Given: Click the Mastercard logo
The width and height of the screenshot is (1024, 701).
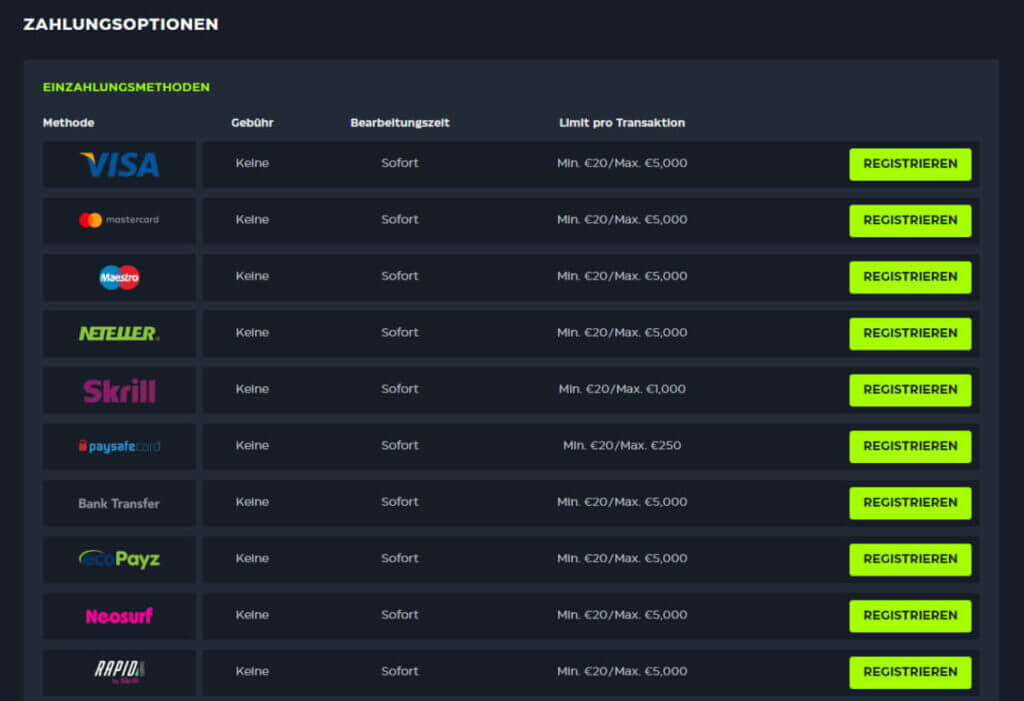Looking at the screenshot, I should click(119, 220).
